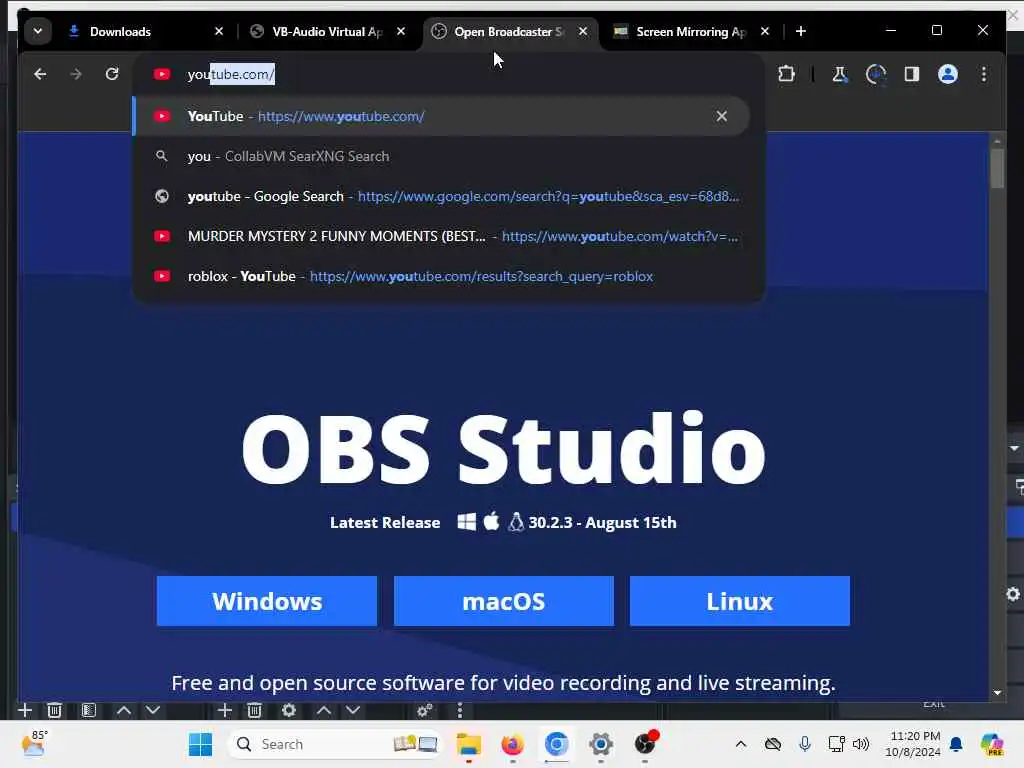1024x768 pixels.
Task: Open the Copilot PRE icon in taskbar
Action: (x=992, y=744)
